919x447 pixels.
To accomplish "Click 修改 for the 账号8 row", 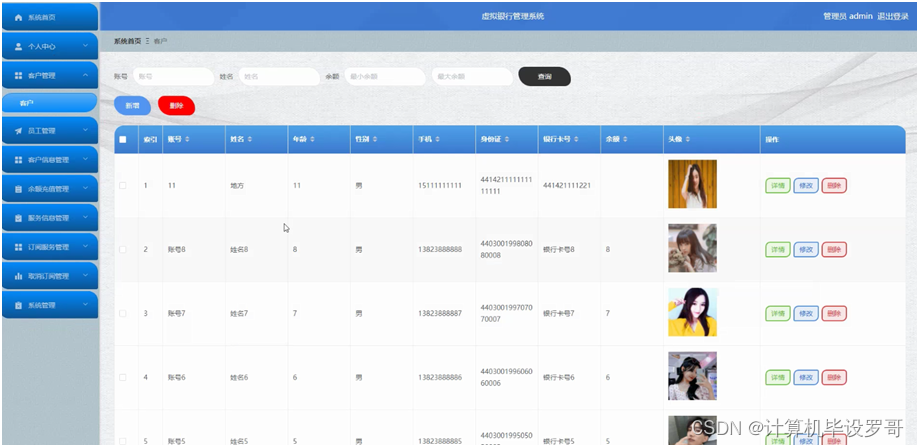I will 806,250.
